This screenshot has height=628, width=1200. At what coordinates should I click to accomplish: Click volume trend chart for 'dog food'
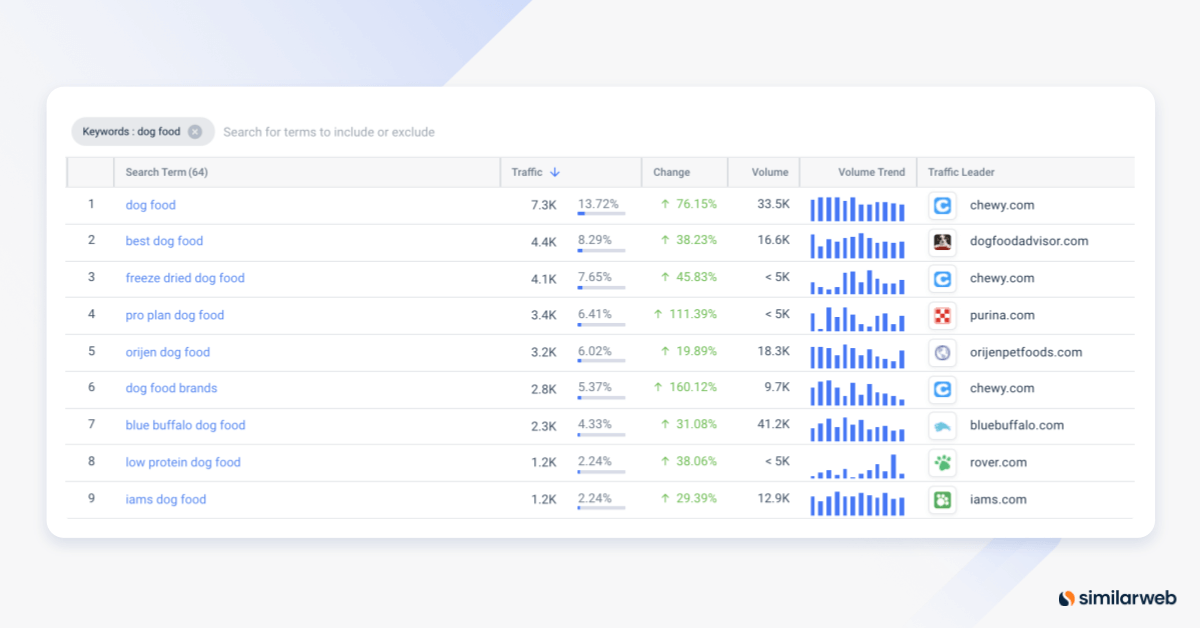pos(857,208)
